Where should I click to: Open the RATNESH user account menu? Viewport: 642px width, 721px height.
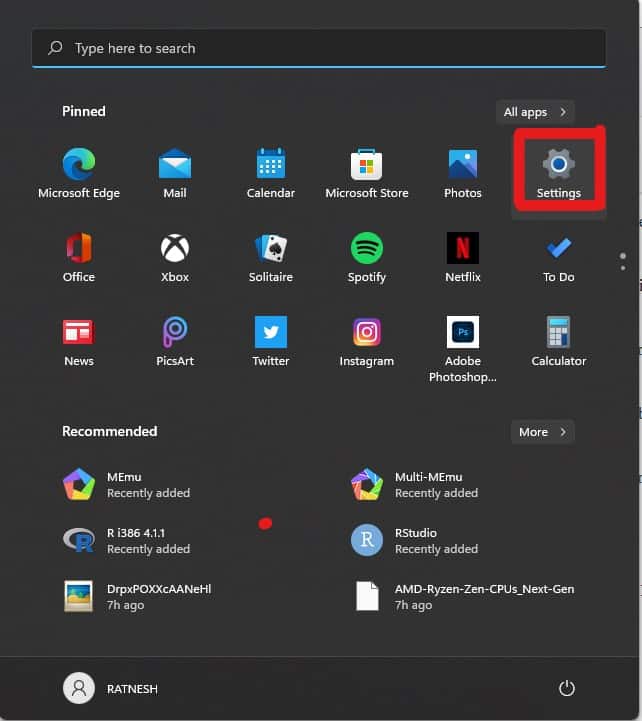(110, 688)
